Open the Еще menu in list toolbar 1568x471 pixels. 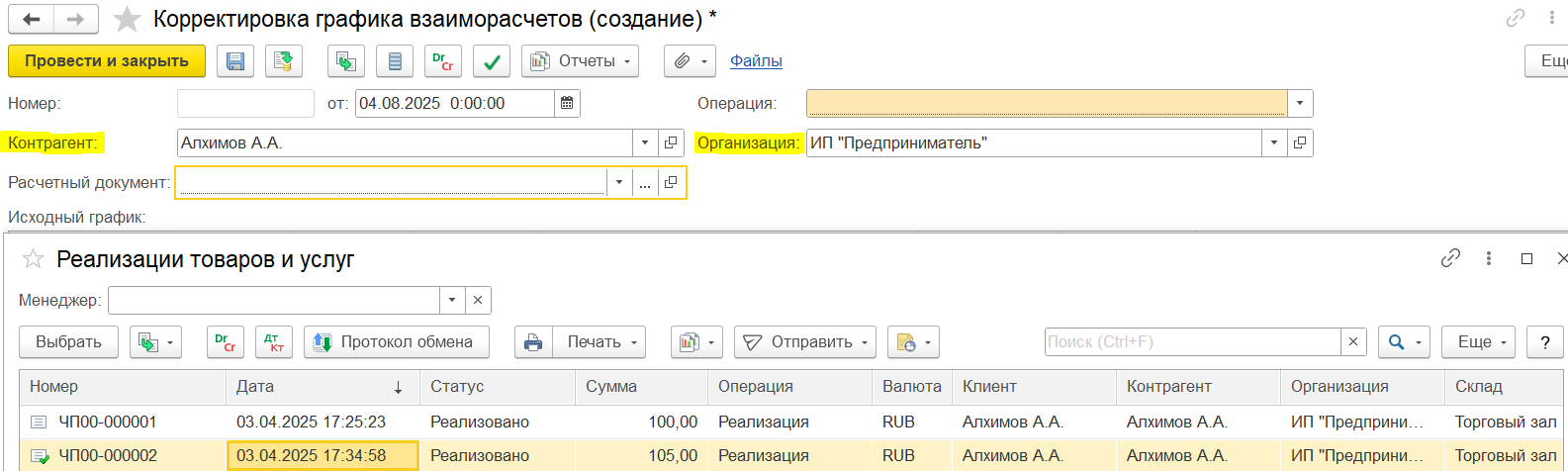[1478, 342]
